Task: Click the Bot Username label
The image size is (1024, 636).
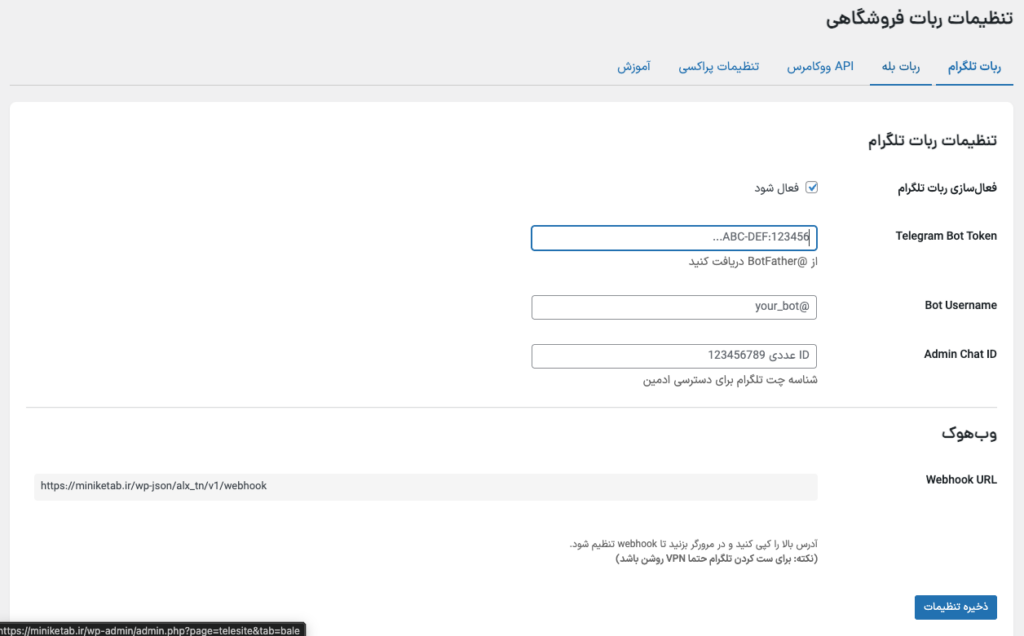Action: (x=959, y=305)
